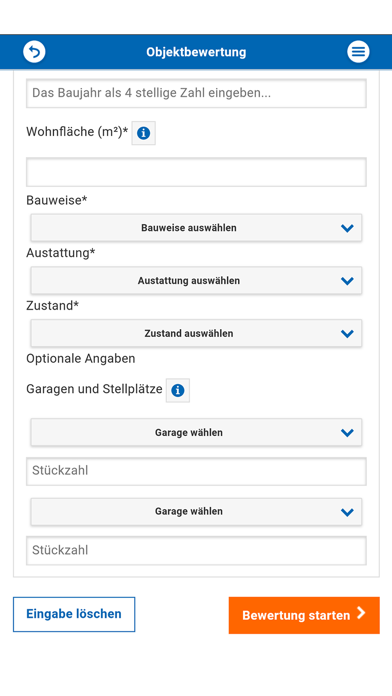
Task: Expand the second Garage wählen dropdown
Action: [196, 511]
